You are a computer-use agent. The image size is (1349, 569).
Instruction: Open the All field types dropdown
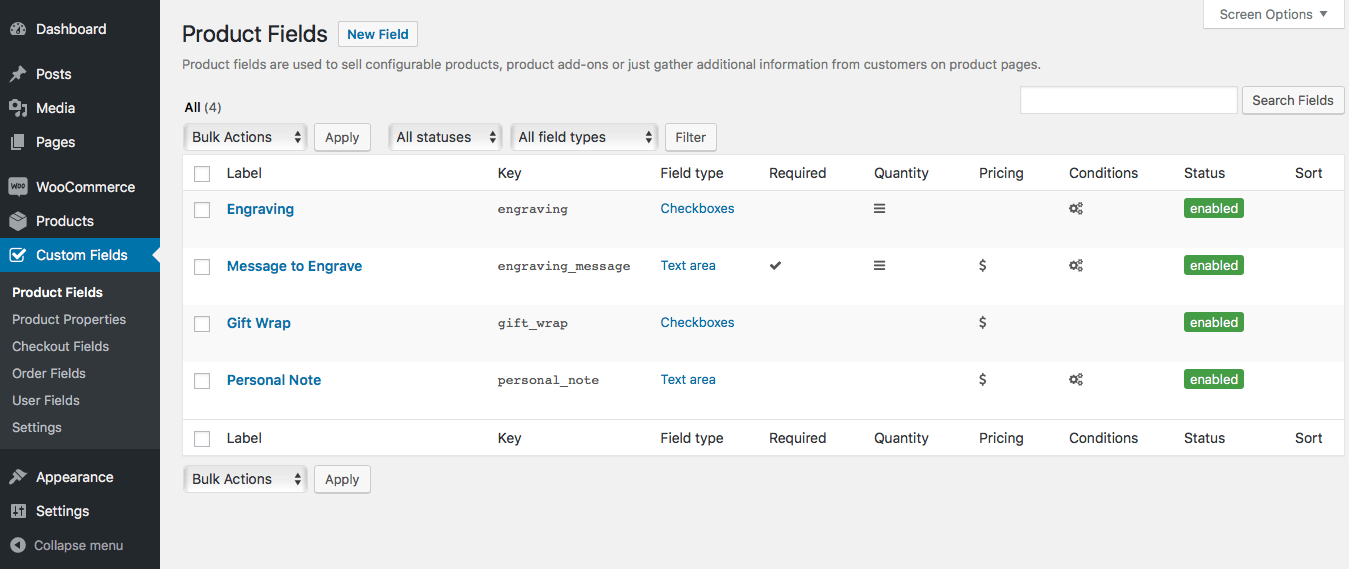coord(584,137)
